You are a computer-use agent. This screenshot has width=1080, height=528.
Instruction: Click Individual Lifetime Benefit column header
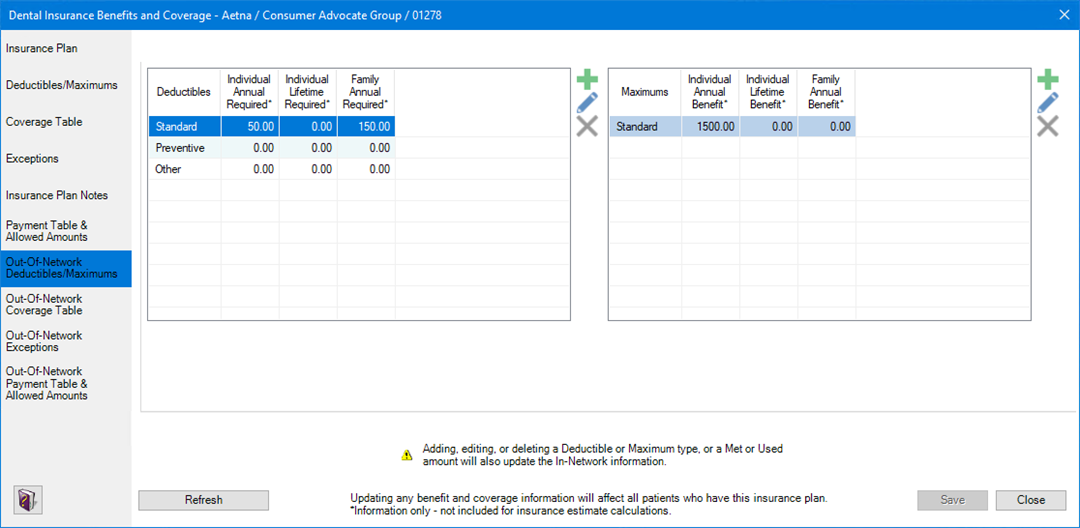[x=769, y=92]
